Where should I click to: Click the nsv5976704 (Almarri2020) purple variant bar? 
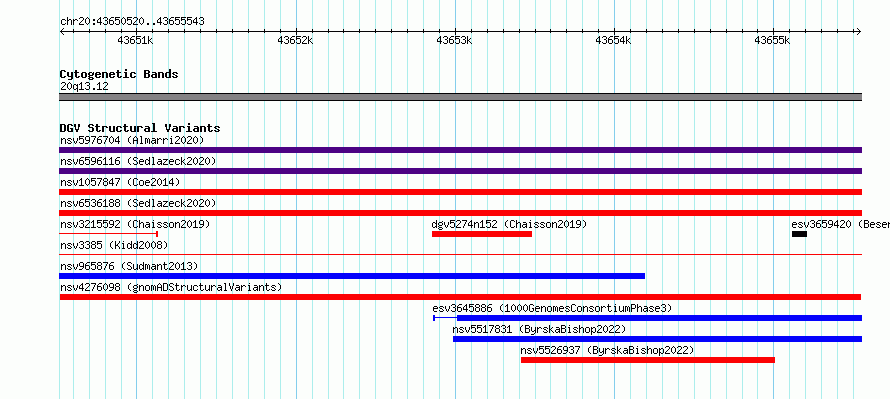pos(460,150)
